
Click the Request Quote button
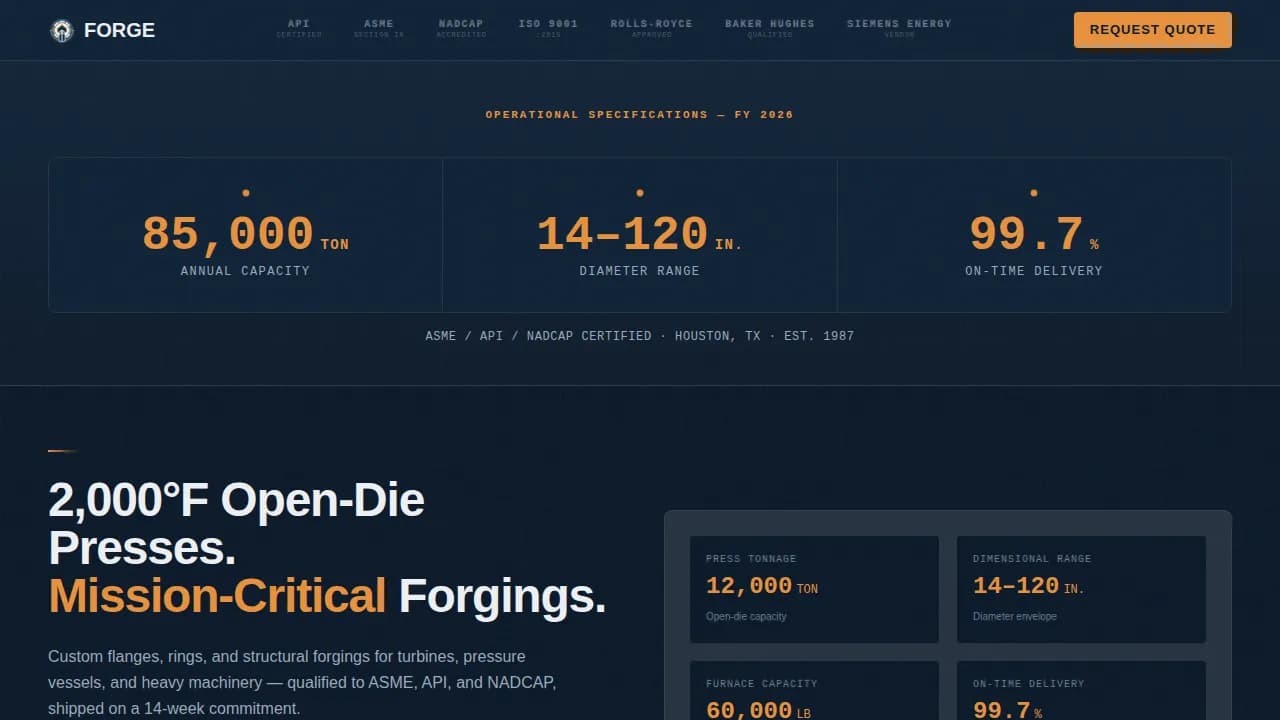tap(1152, 30)
